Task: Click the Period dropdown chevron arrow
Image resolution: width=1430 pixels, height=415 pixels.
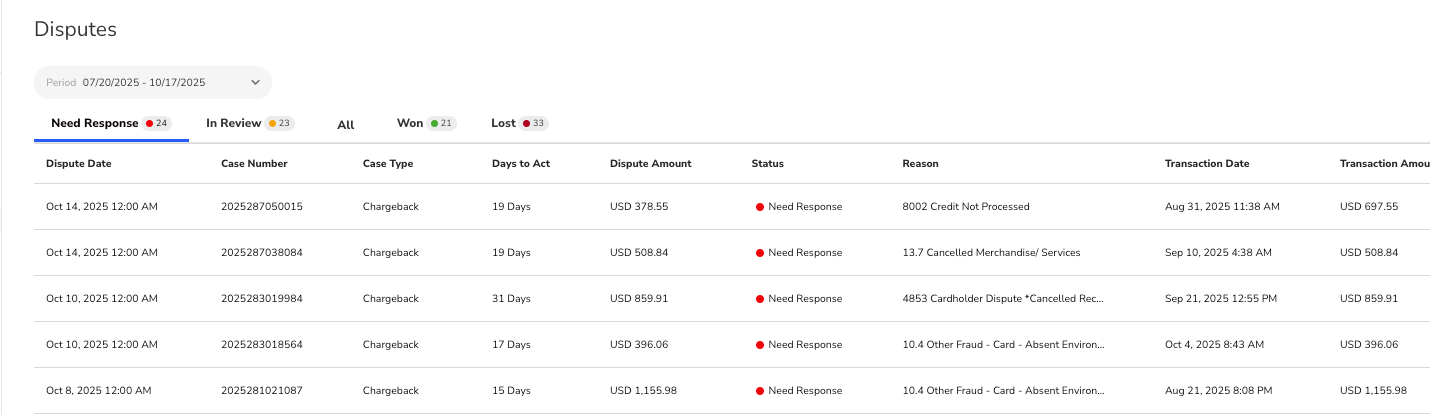Action: click(255, 82)
